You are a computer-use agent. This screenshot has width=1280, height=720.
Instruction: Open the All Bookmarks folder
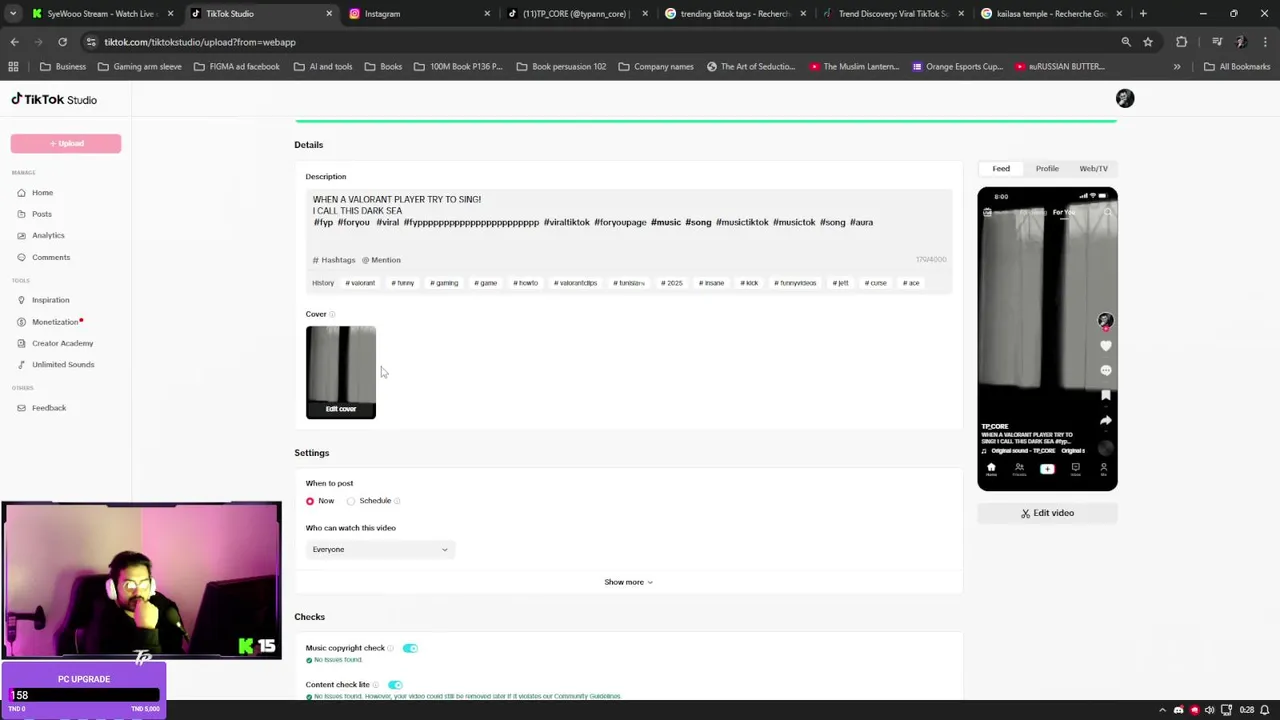(x=1237, y=66)
